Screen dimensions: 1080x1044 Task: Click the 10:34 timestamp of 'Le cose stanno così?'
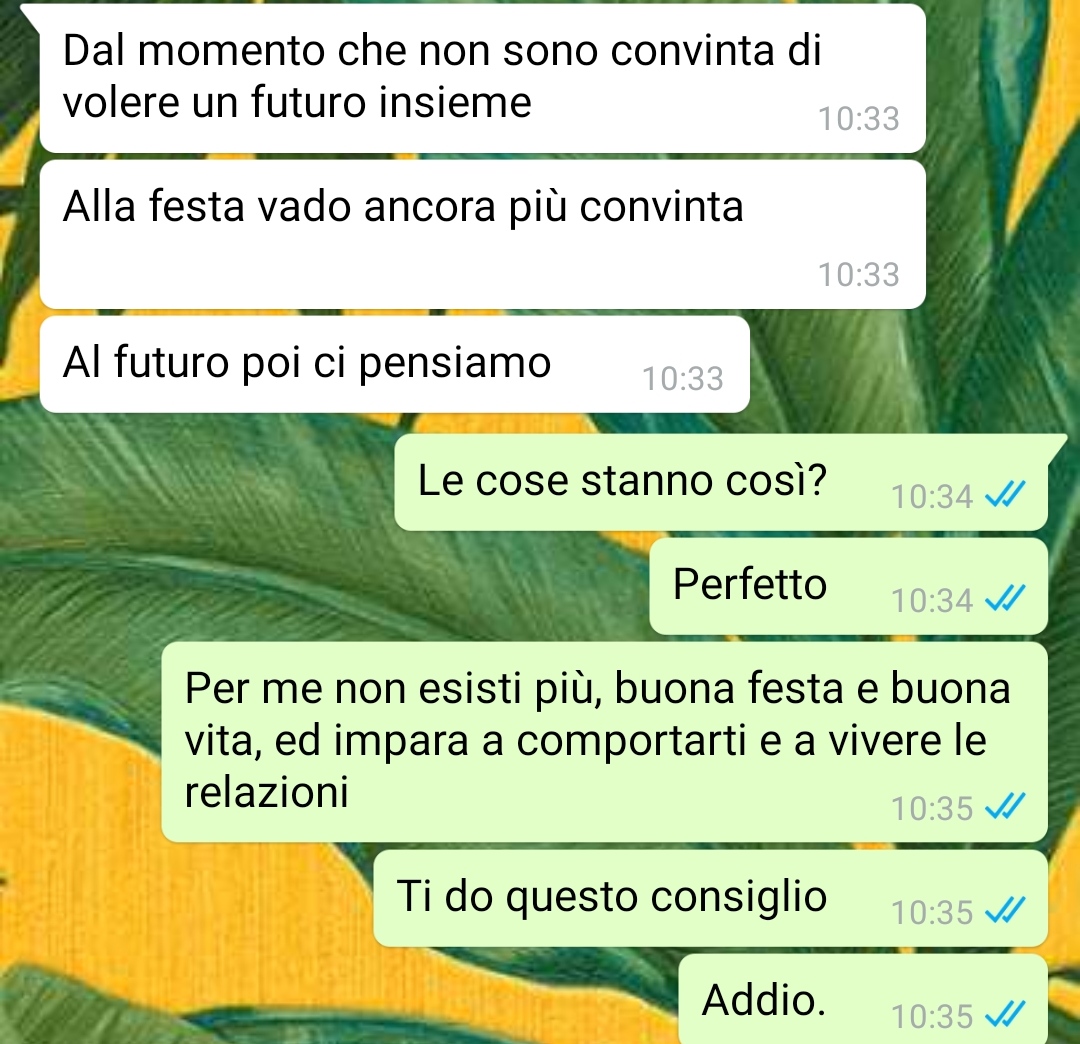[932, 497]
